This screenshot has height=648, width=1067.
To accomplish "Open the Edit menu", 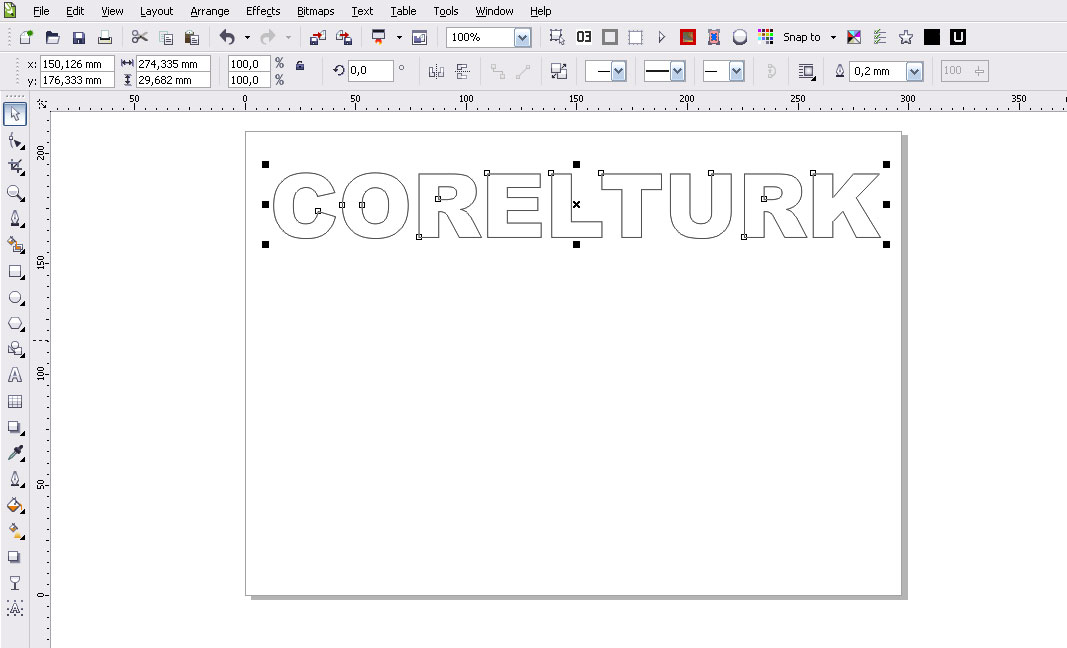I will click(x=75, y=11).
